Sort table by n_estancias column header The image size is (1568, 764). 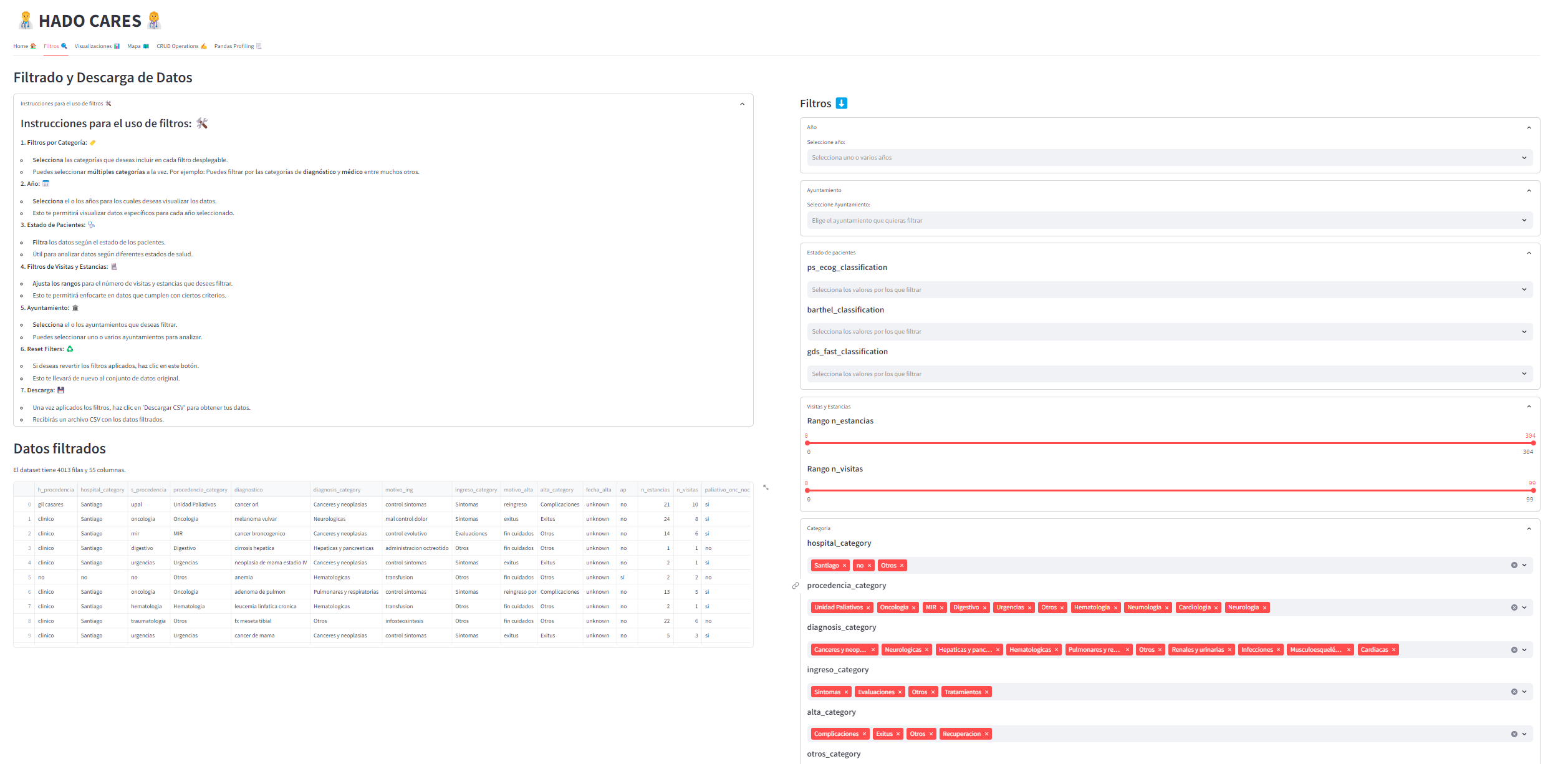[x=655, y=490]
